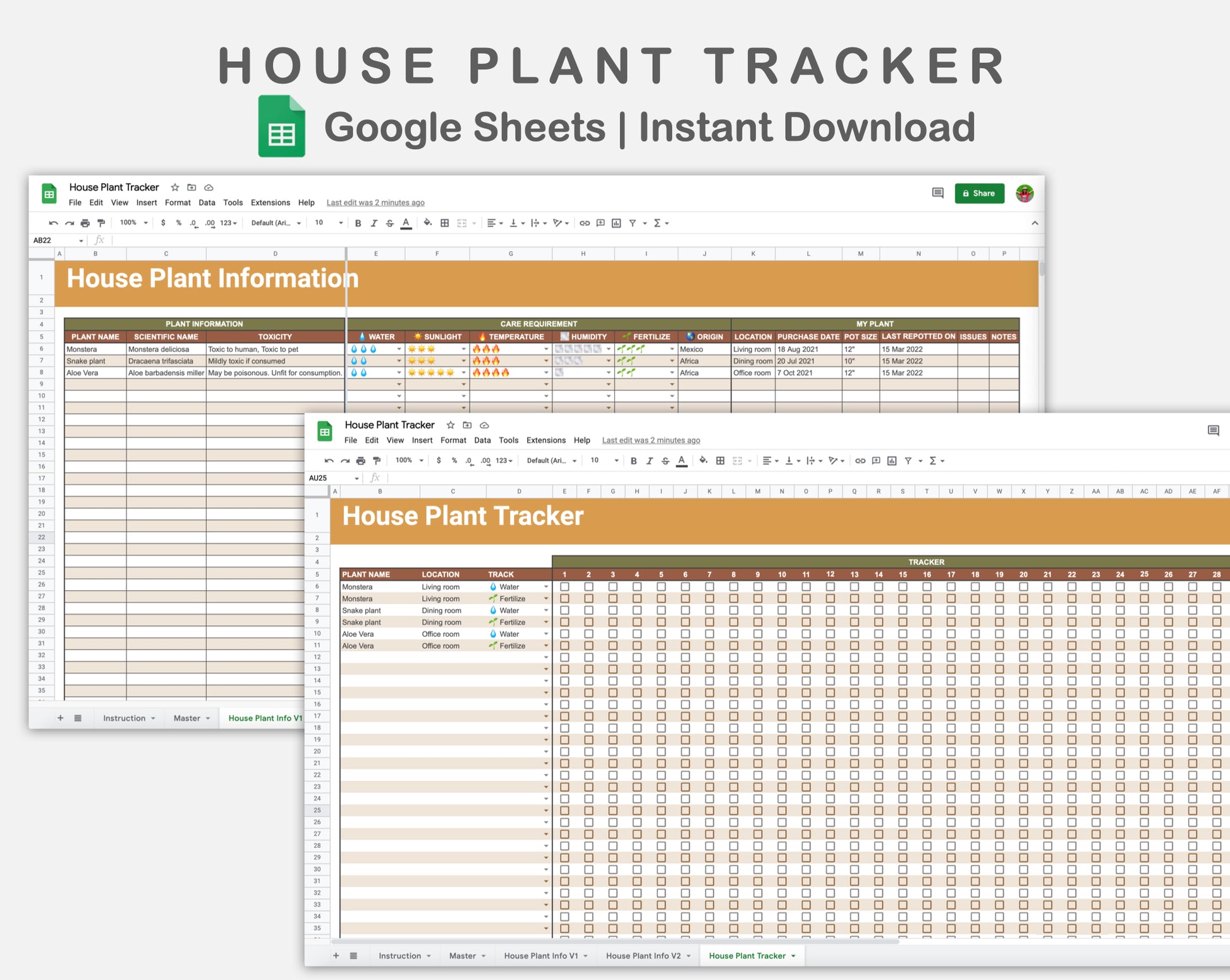The width and height of the screenshot is (1230, 980).
Task: Open the Track dropdown for Aloe Vera Fertilize
Action: coord(546,646)
